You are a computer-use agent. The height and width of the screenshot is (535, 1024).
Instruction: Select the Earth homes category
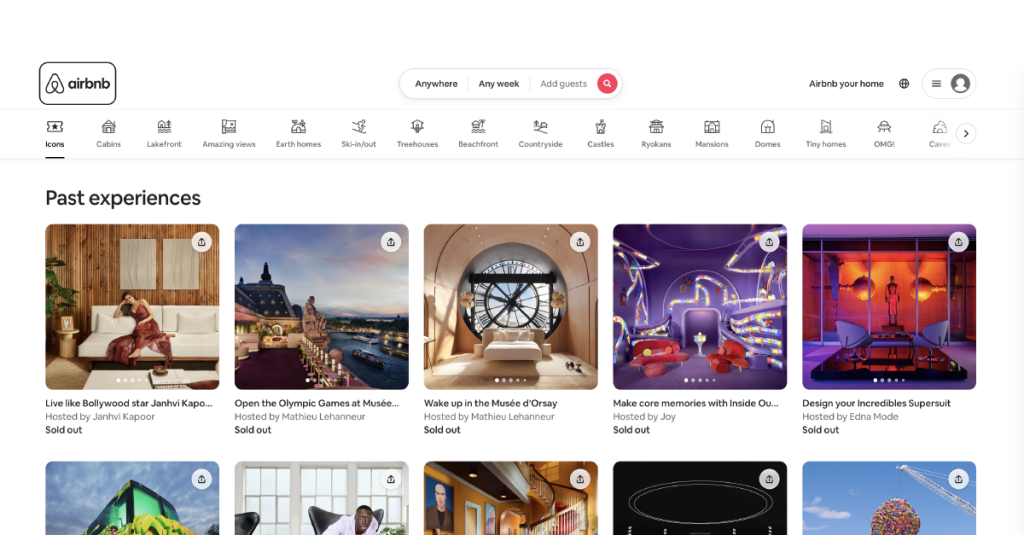[298, 134]
